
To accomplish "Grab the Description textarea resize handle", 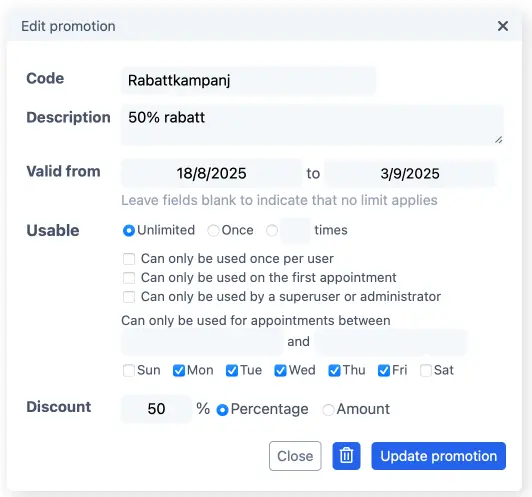I will click(x=498, y=140).
